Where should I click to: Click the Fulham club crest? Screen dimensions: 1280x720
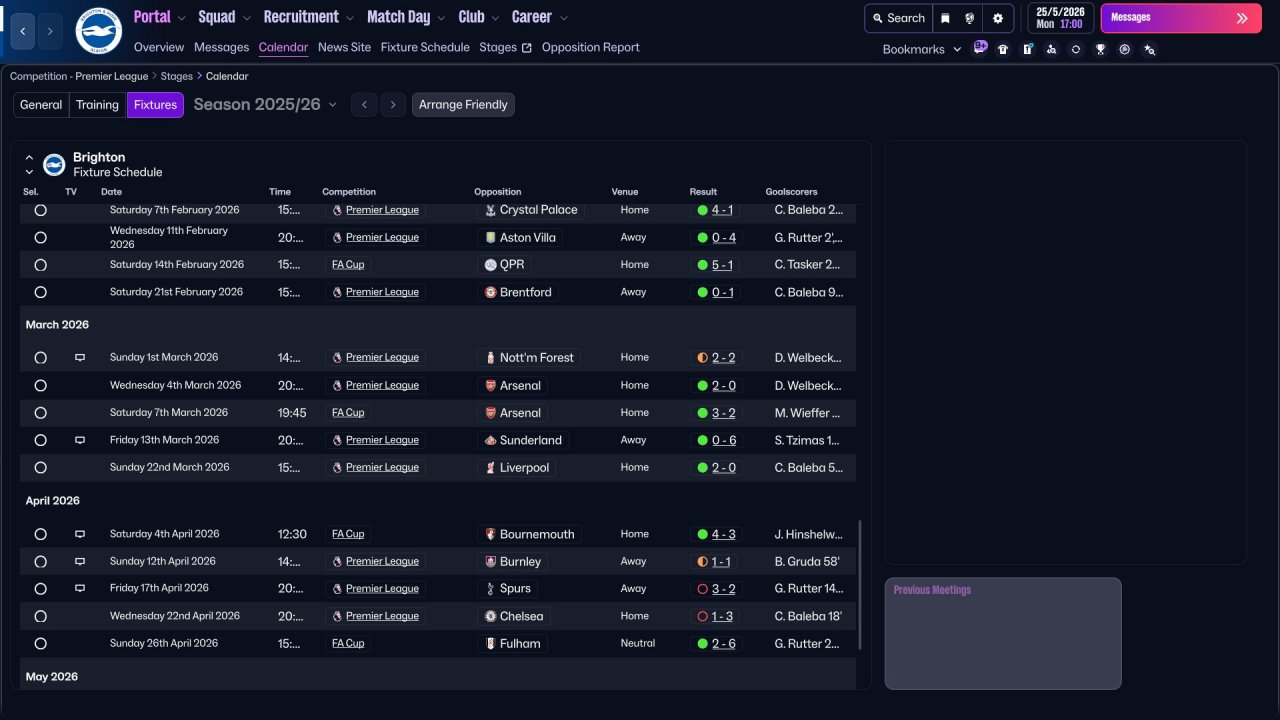click(x=490, y=644)
